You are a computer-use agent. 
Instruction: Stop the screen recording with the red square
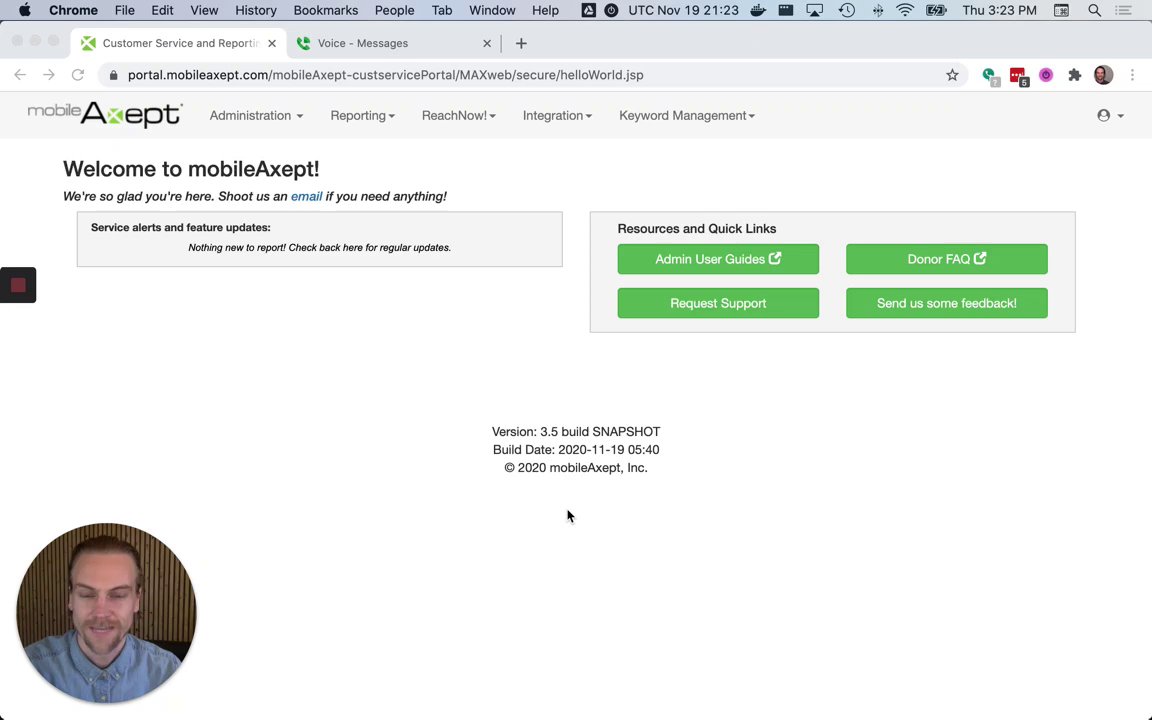pyautogui.click(x=18, y=285)
